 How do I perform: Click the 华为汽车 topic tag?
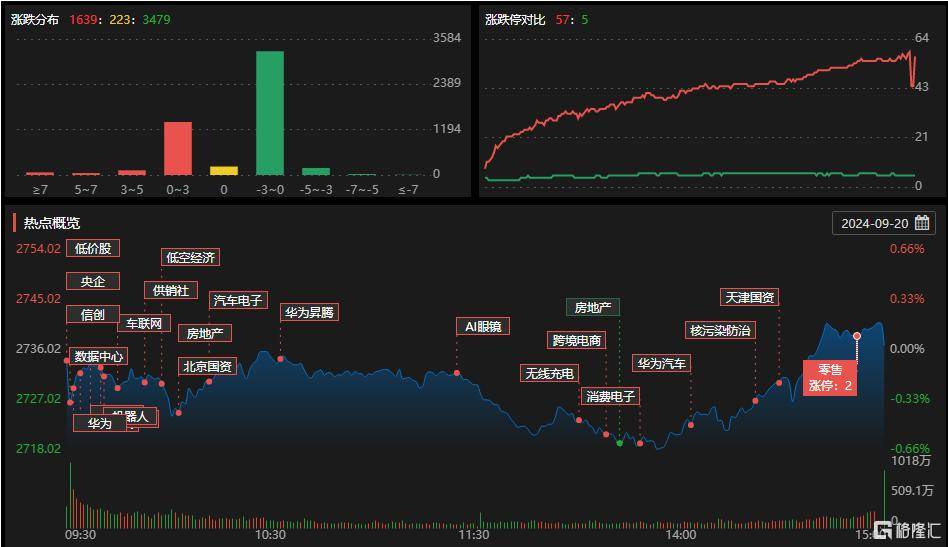[x=660, y=363]
